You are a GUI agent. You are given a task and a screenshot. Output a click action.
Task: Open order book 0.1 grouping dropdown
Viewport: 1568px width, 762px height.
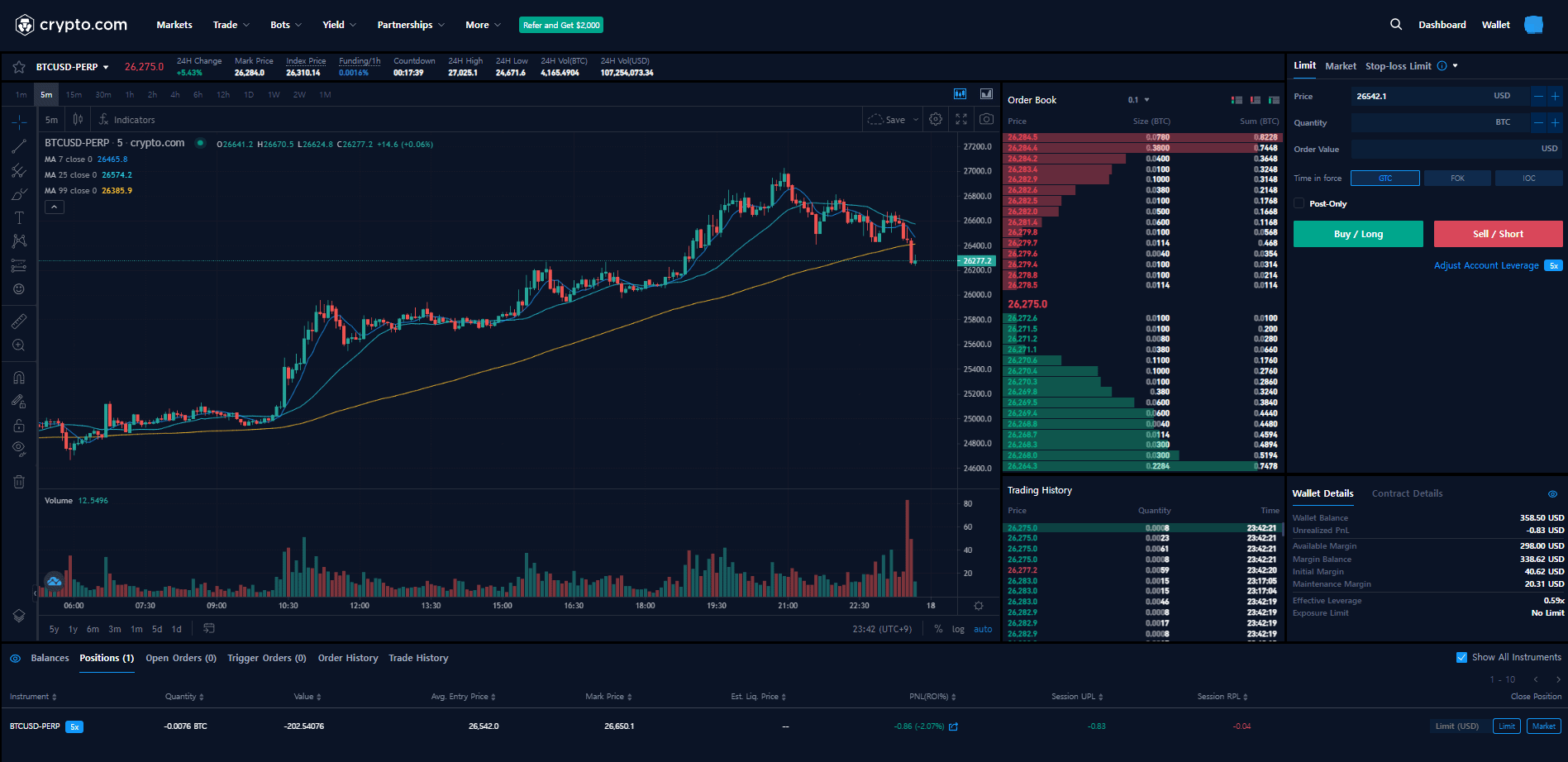coord(1138,100)
